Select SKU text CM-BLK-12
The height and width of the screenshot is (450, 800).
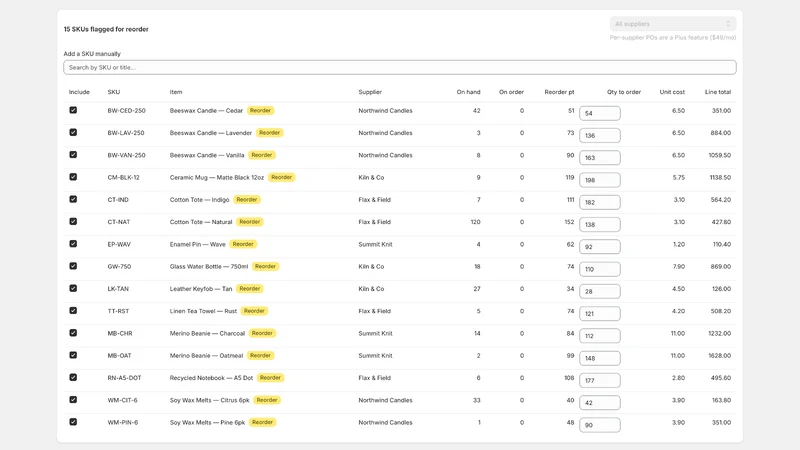pyautogui.click(x=123, y=178)
